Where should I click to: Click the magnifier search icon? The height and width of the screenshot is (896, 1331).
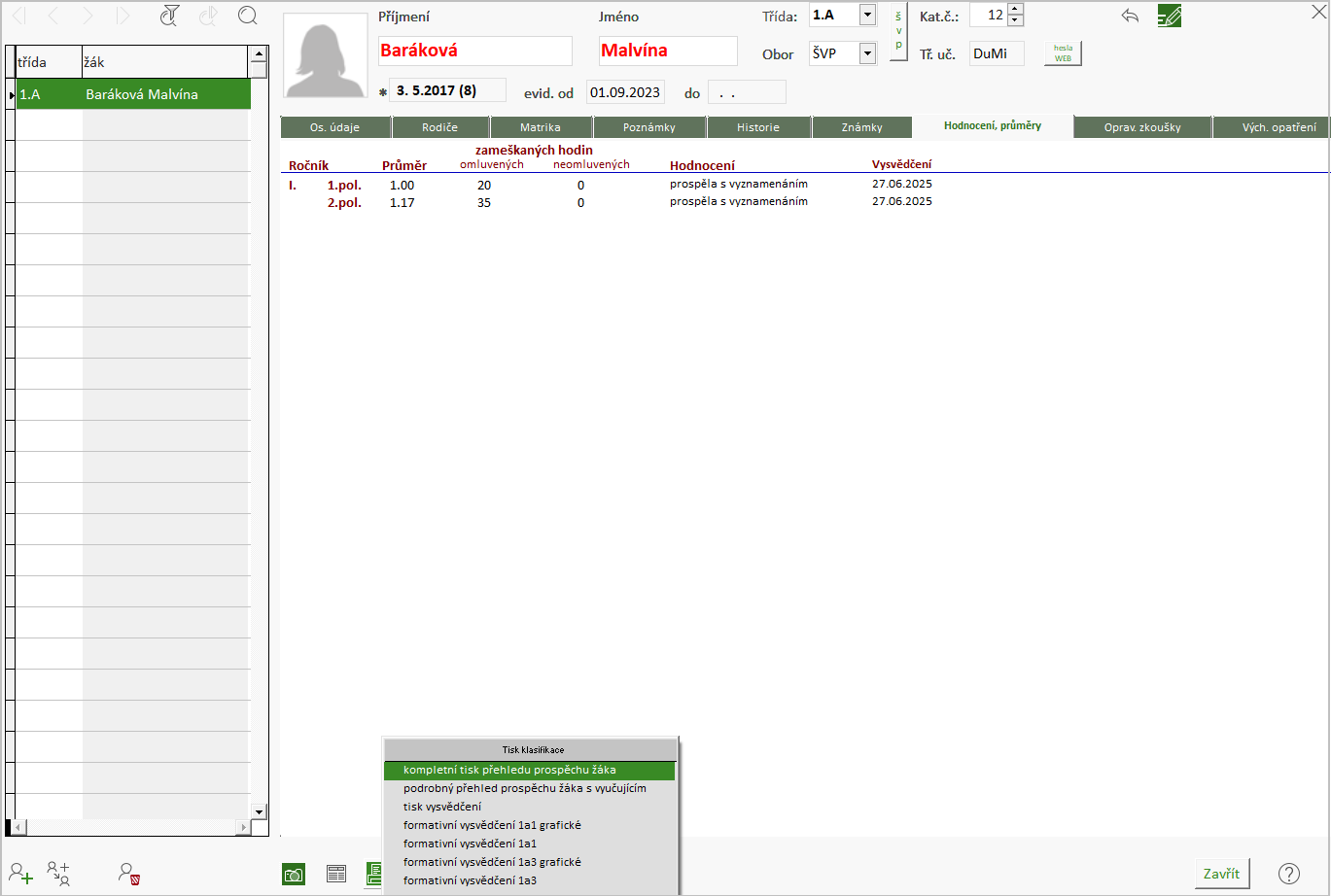(248, 16)
